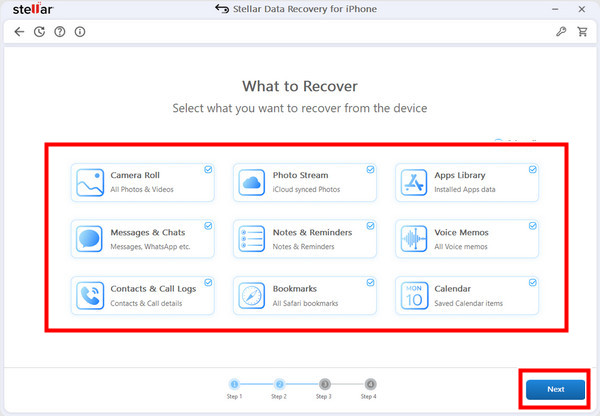Uncheck the Camera Roll checkbox

pyautogui.click(x=208, y=170)
